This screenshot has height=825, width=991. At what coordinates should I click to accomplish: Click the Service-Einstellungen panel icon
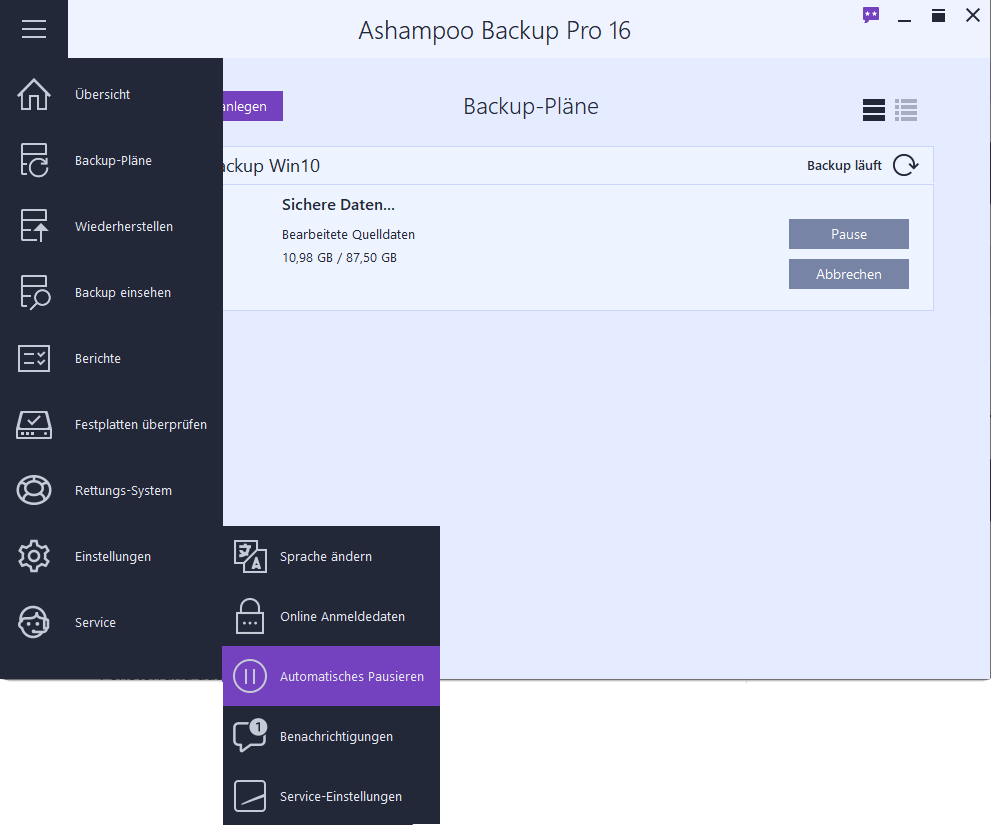point(250,796)
